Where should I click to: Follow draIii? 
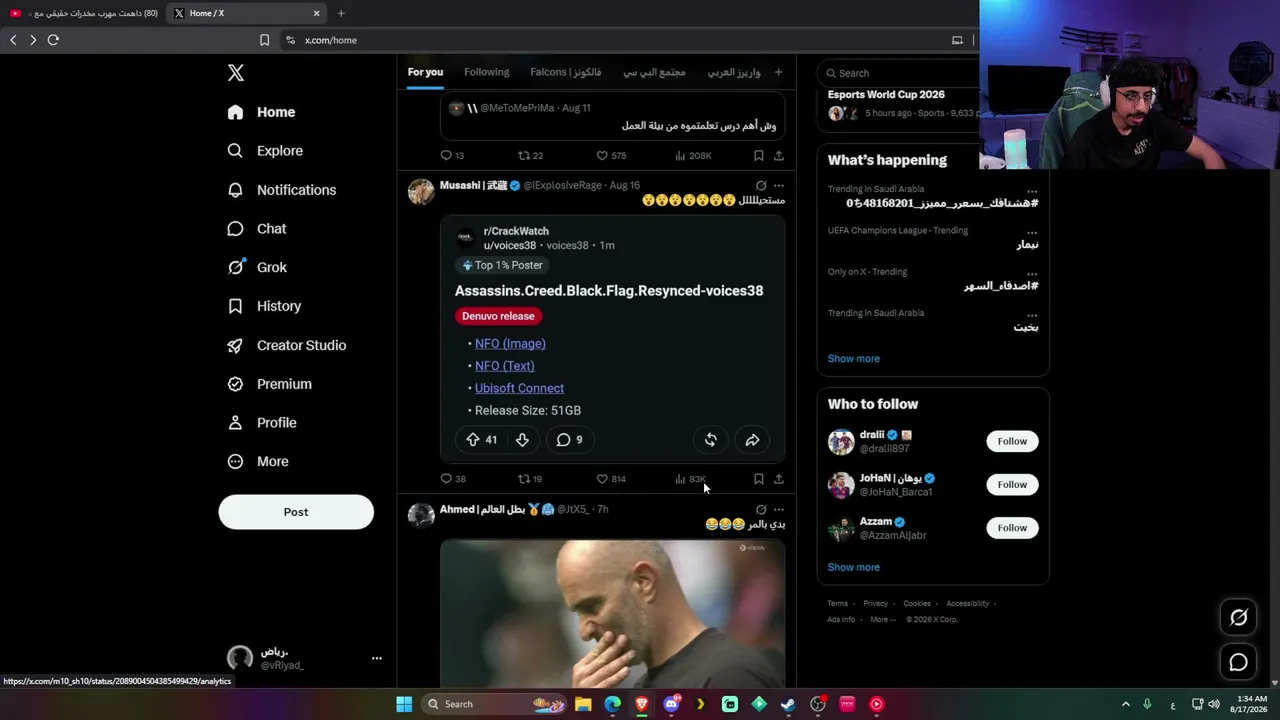pyautogui.click(x=1012, y=441)
